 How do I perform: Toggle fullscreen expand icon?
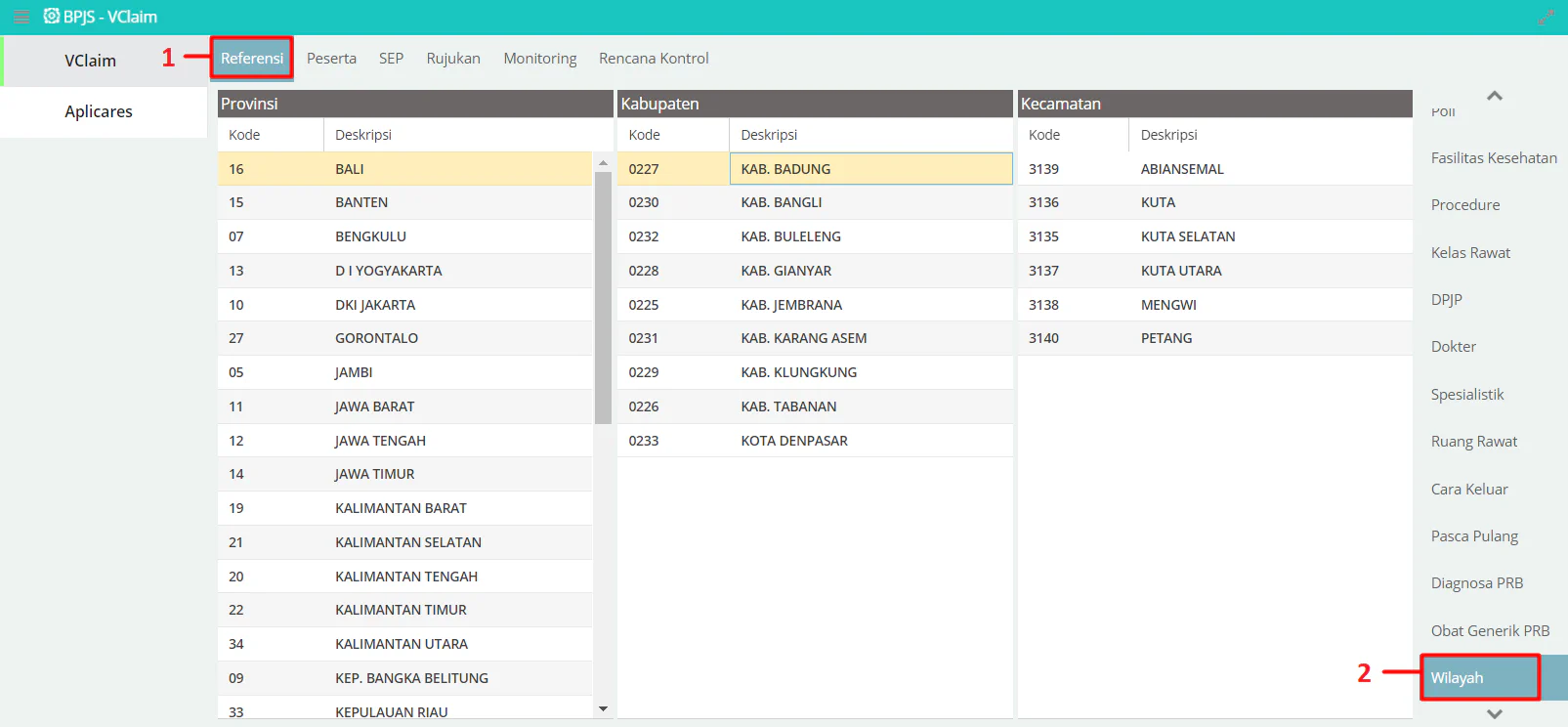1546,17
